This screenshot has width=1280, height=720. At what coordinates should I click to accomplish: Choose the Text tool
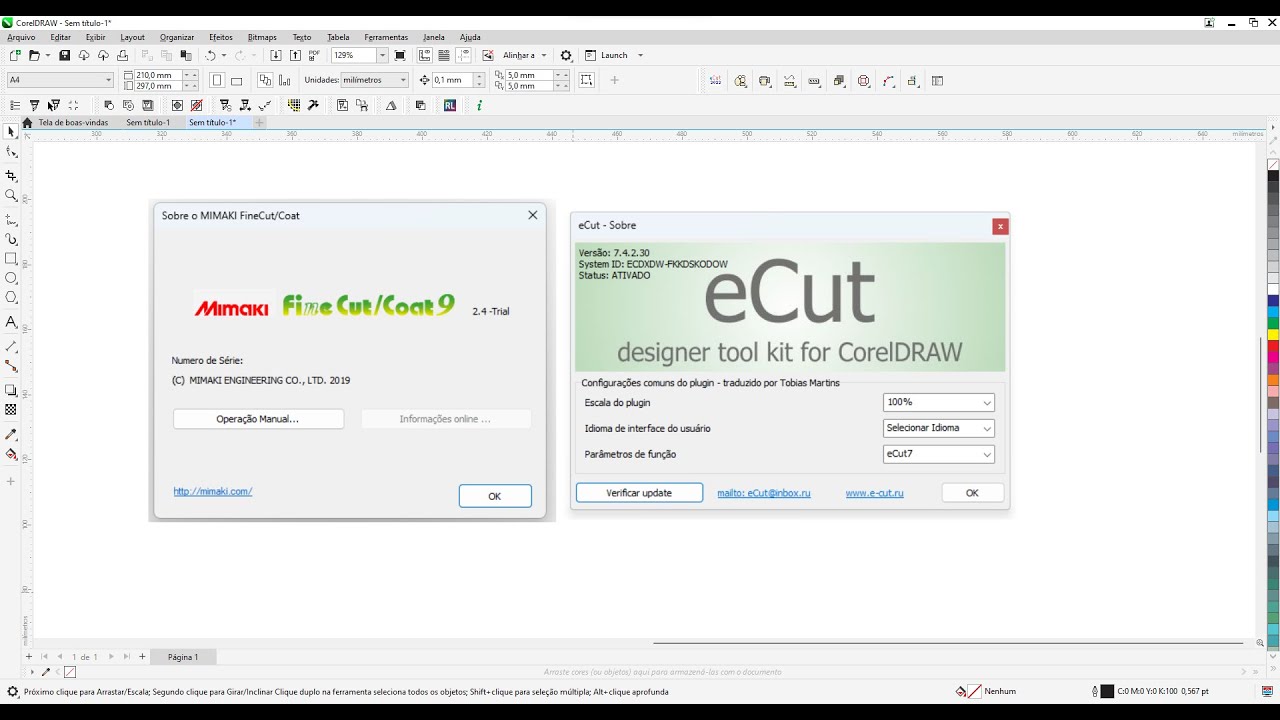(11, 322)
